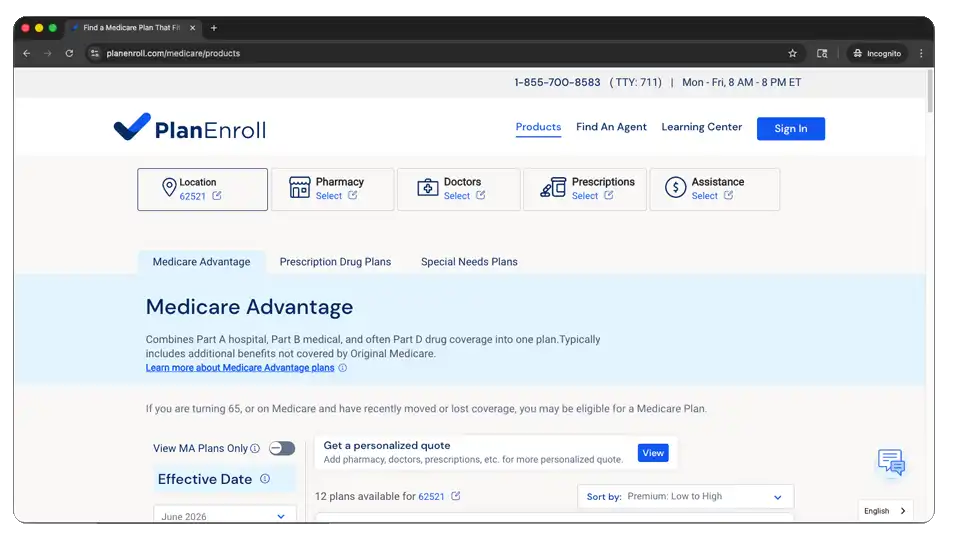Click site info icon in address bar
This screenshot has height=540, width=960.
tap(94, 53)
